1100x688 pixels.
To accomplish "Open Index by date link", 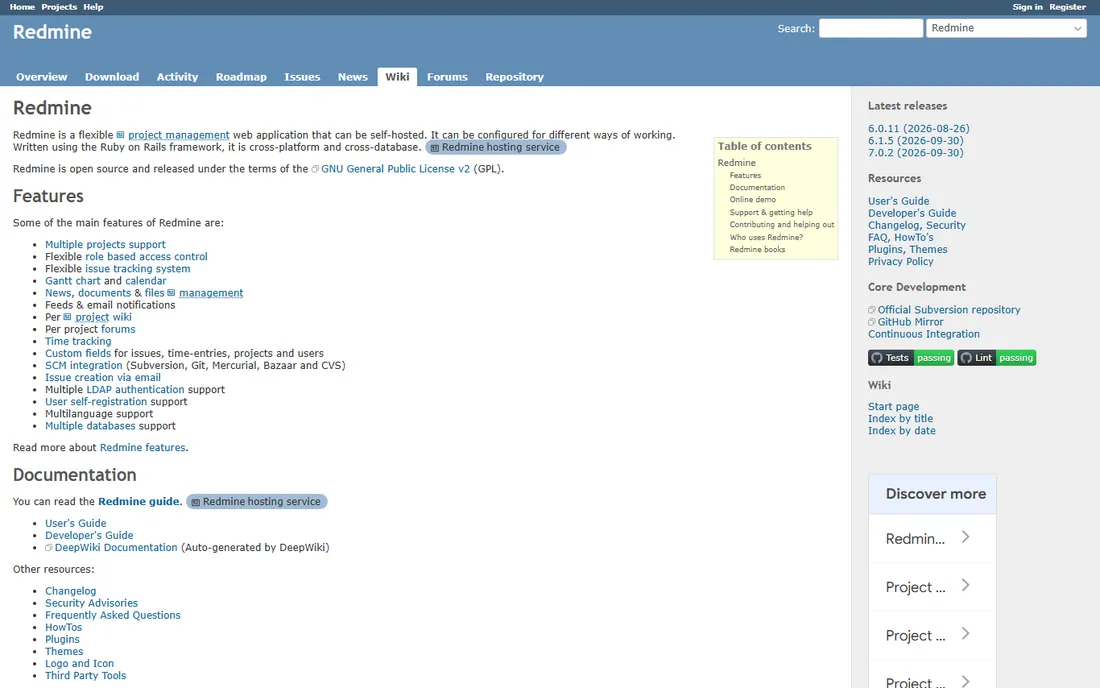I will (901, 431).
